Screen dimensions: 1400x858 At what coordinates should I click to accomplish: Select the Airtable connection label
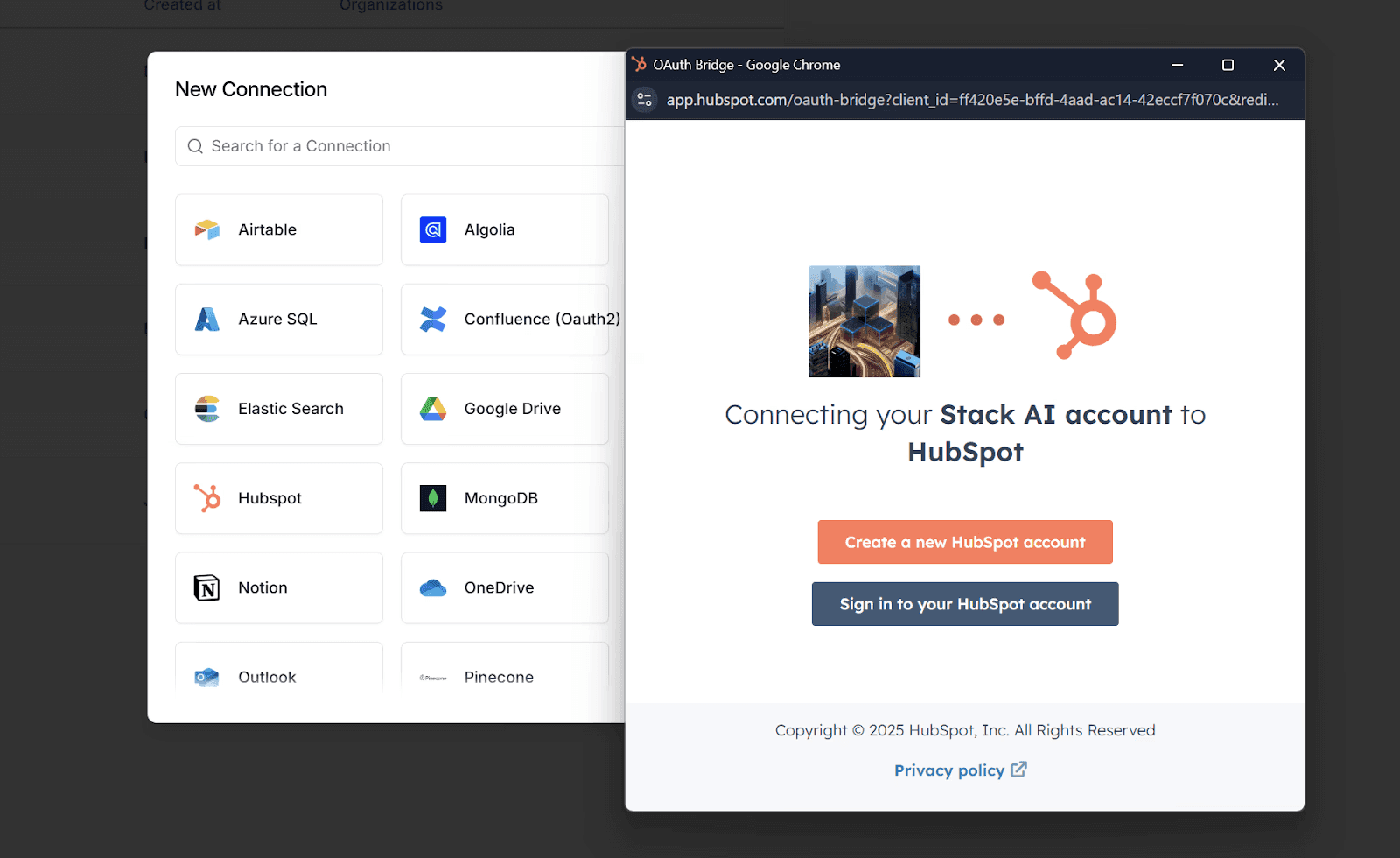point(268,229)
